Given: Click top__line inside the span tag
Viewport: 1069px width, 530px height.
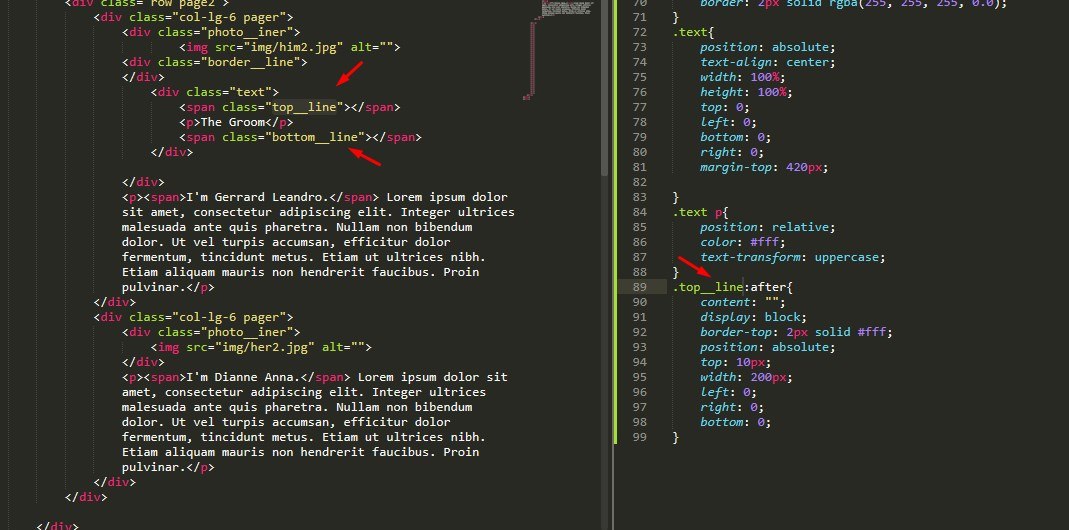Looking at the screenshot, I should pyautogui.click(x=304, y=107).
